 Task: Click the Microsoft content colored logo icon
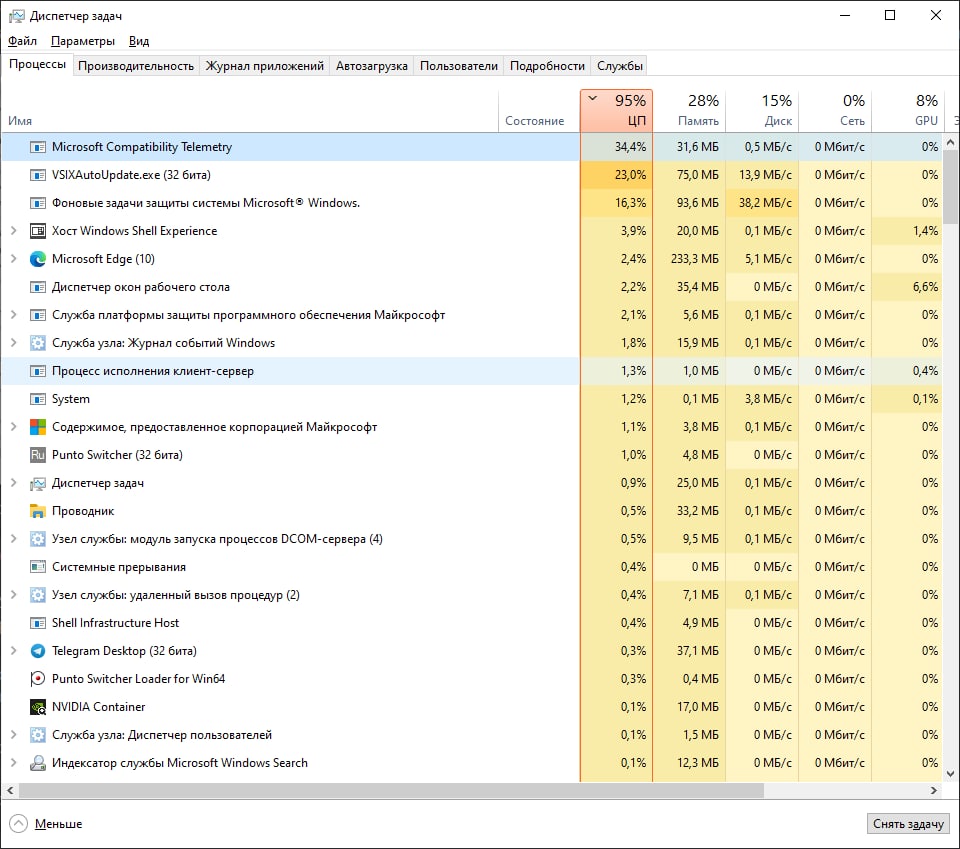tap(38, 427)
